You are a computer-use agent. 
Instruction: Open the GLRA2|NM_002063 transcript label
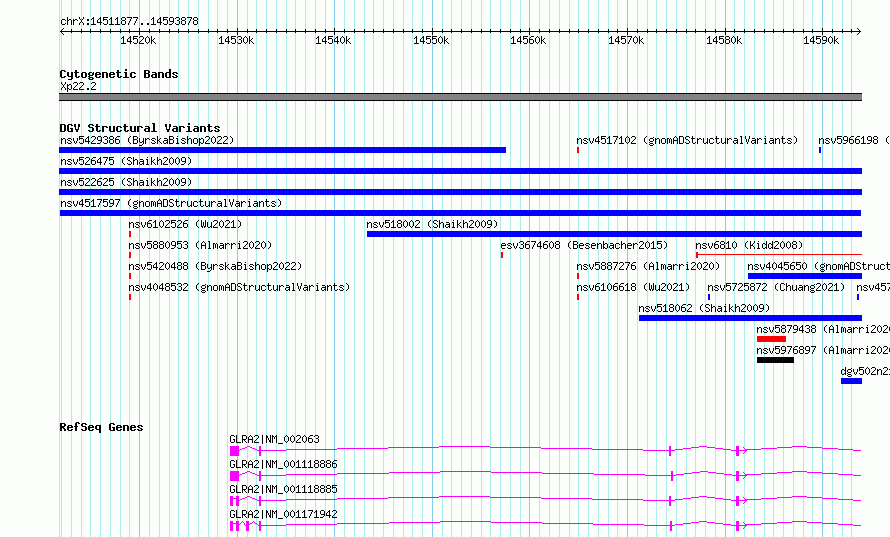pos(274,439)
